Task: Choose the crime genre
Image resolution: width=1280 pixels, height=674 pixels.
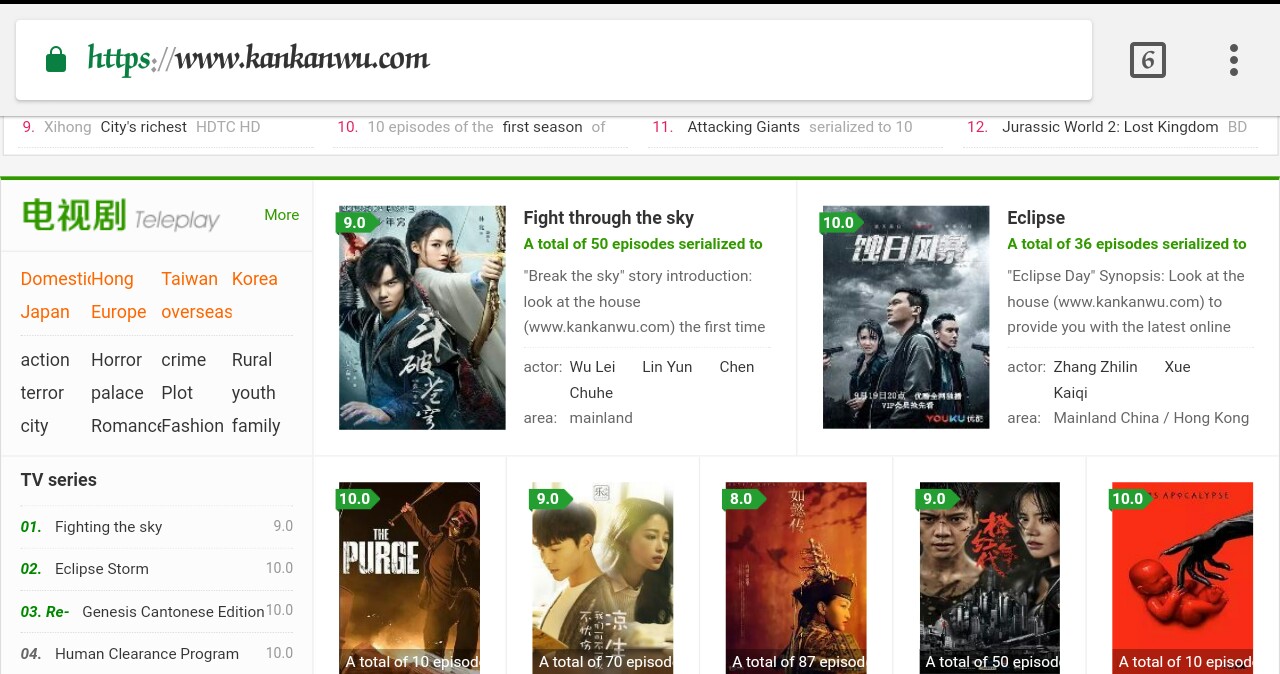Action: click(x=183, y=360)
